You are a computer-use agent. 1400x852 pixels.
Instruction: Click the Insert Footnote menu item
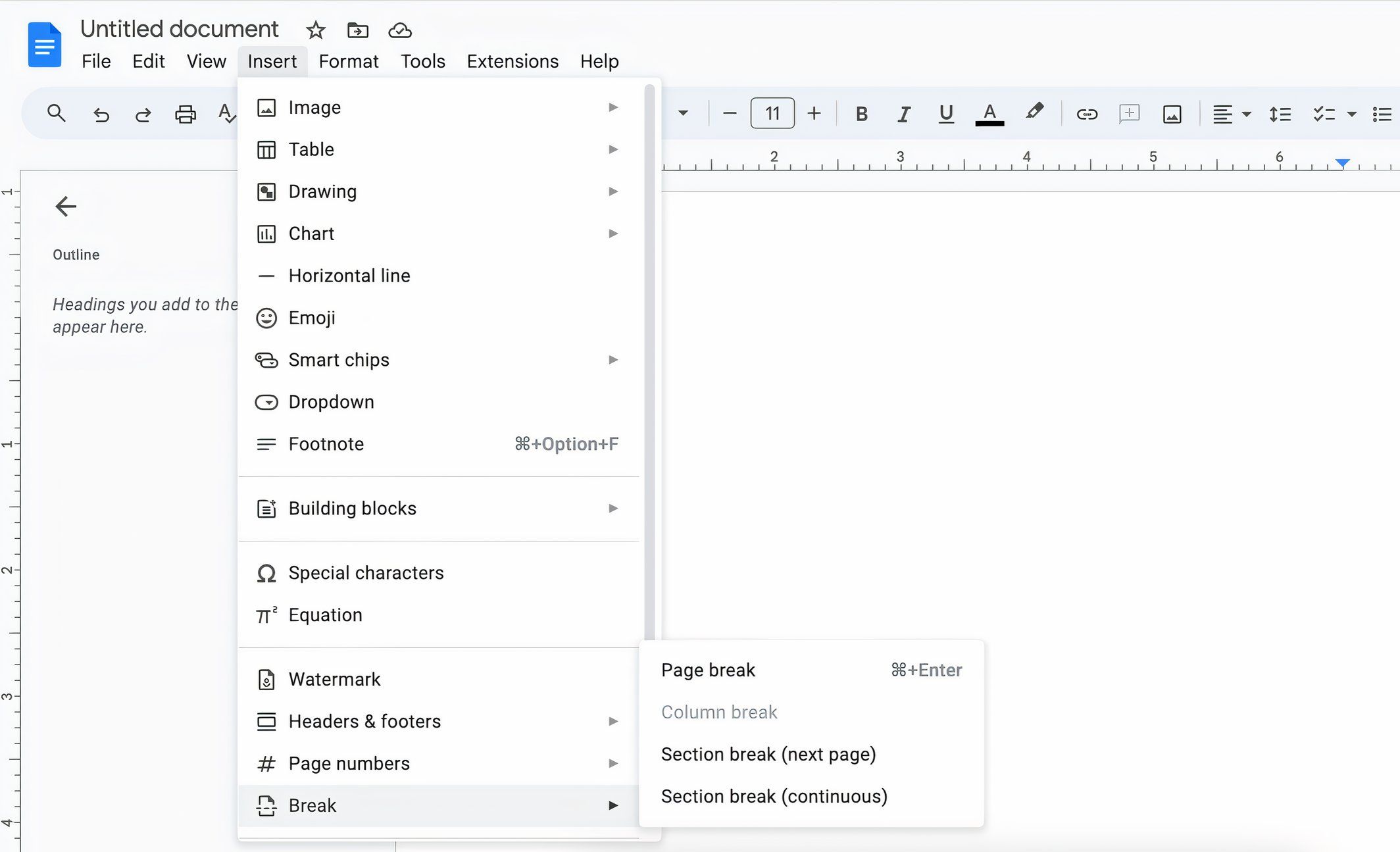[326, 444]
